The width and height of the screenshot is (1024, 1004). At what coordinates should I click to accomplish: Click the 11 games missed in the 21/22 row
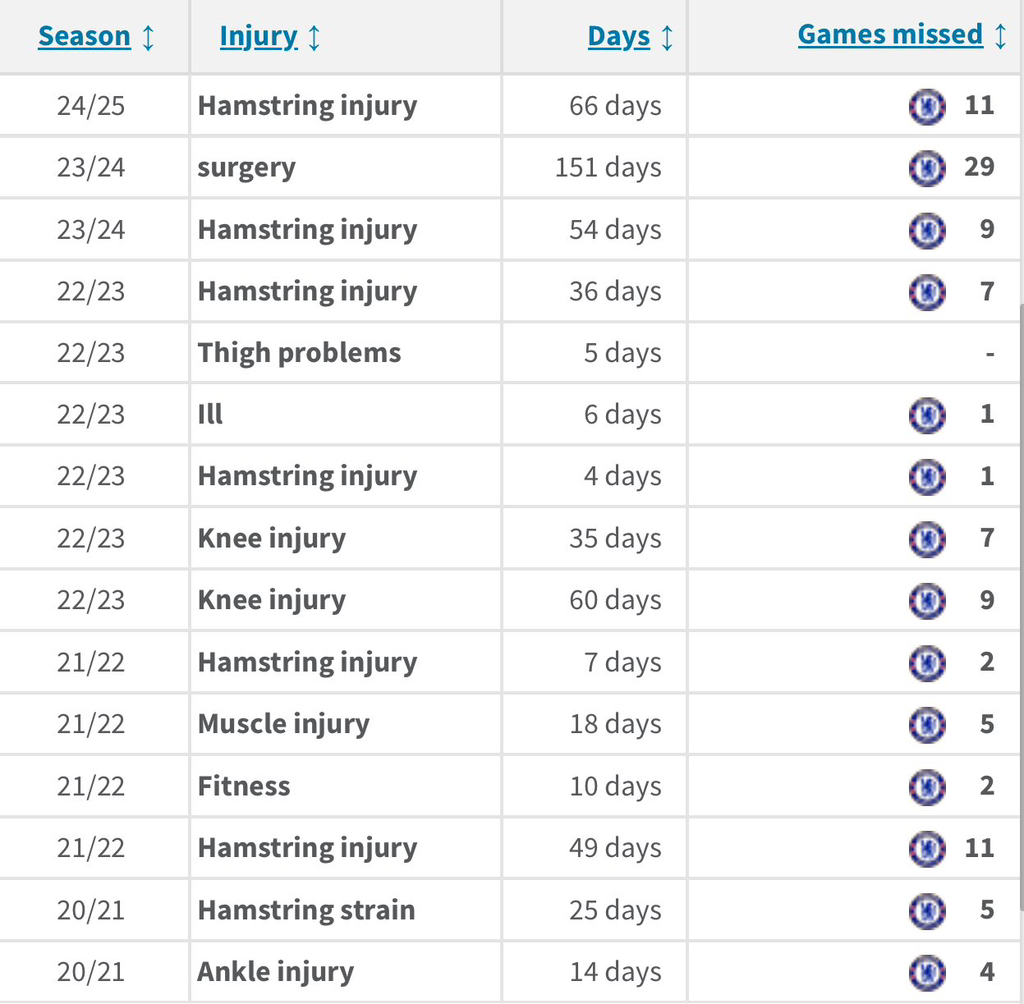pyautogui.click(x=980, y=849)
